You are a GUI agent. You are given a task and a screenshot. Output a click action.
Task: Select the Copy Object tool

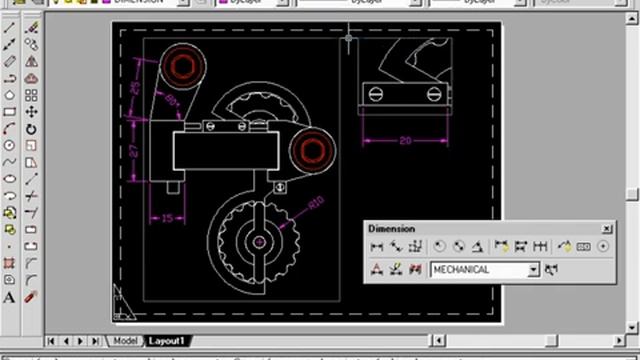point(31,45)
